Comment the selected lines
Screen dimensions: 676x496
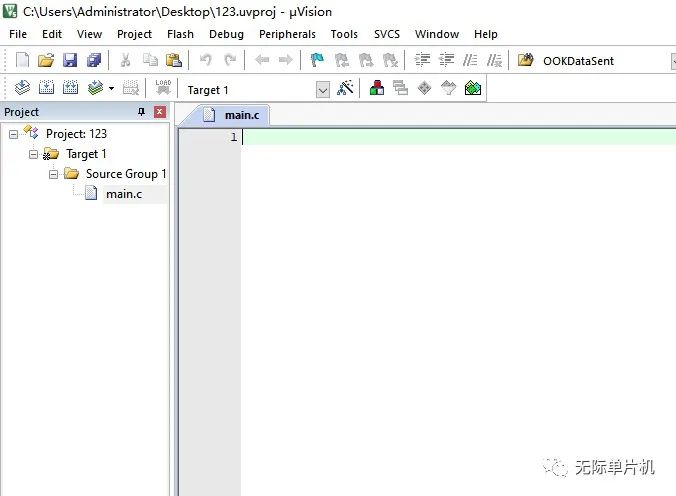pyautogui.click(x=470, y=60)
